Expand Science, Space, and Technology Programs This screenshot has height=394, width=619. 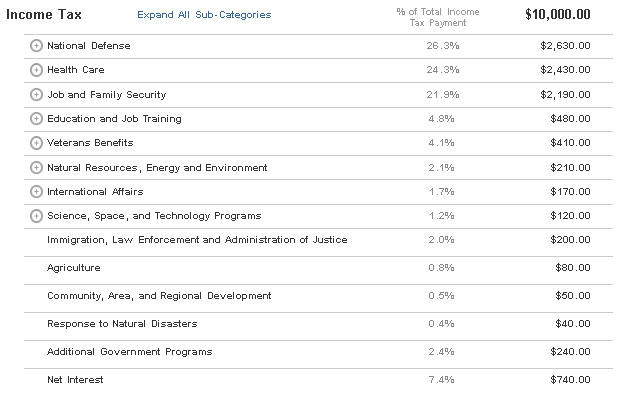pos(36,216)
